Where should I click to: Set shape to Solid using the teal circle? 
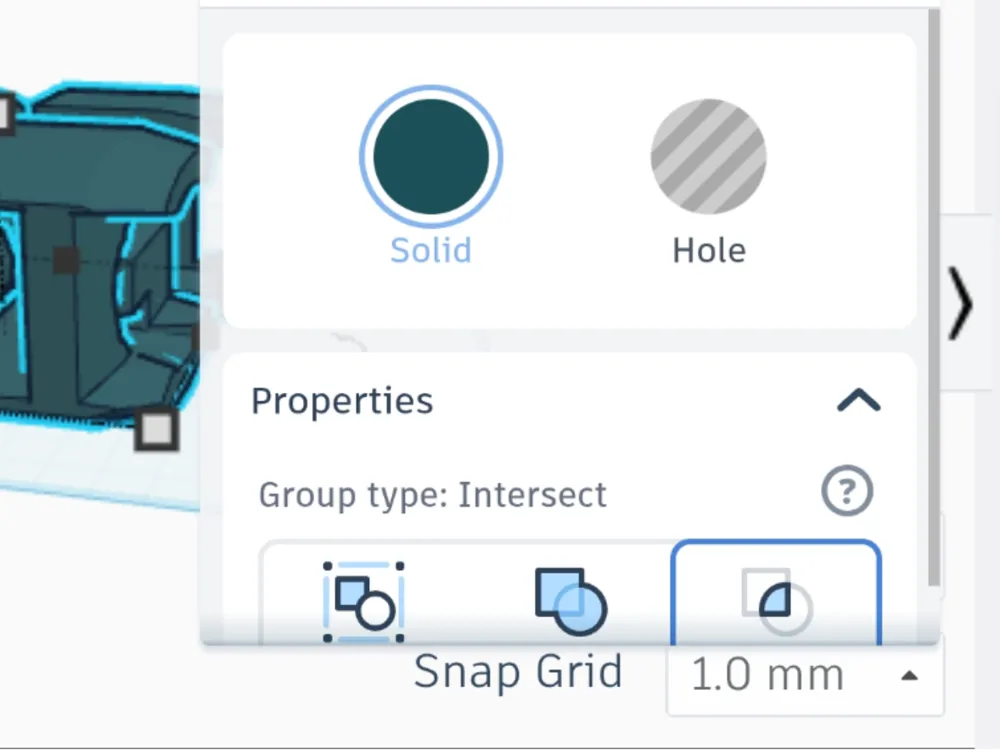[431, 157]
